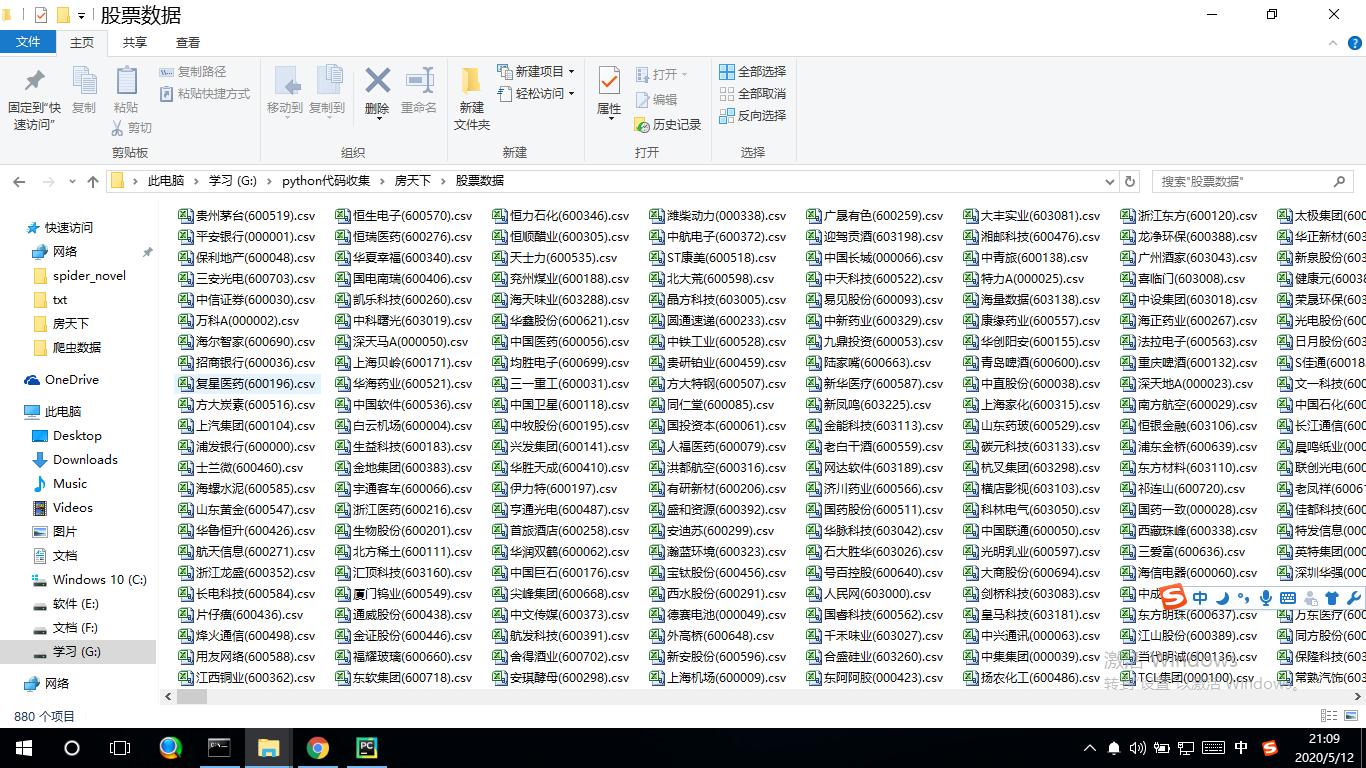Expand the address bar history dropdown
This screenshot has height=768, width=1366.
pyautogui.click(x=1108, y=181)
